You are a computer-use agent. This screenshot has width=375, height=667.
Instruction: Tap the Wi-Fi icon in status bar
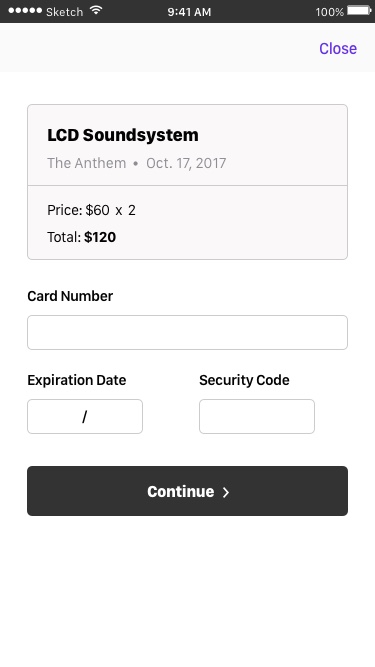(97, 11)
